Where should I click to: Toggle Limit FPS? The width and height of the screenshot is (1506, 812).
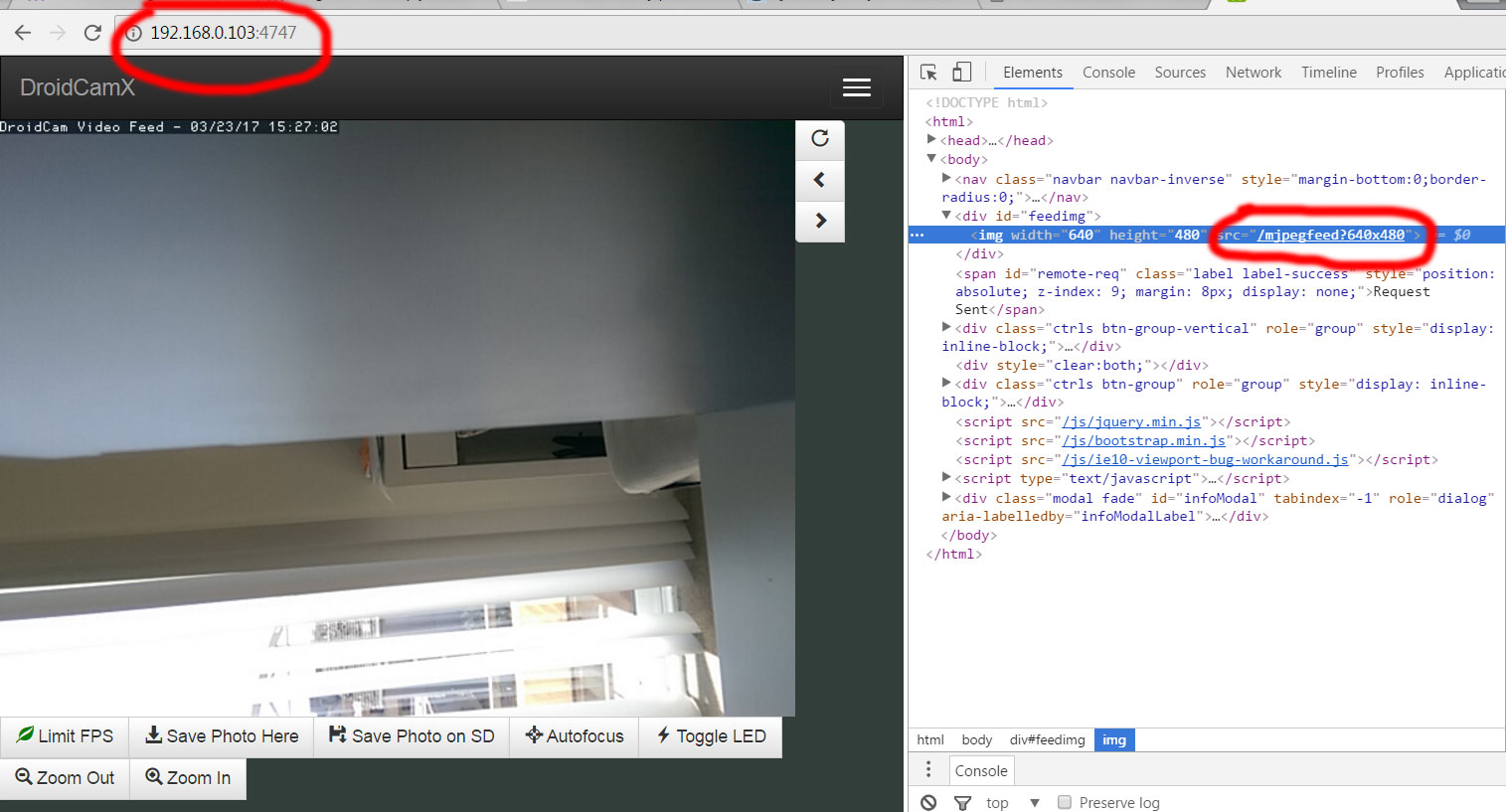click(x=65, y=736)
